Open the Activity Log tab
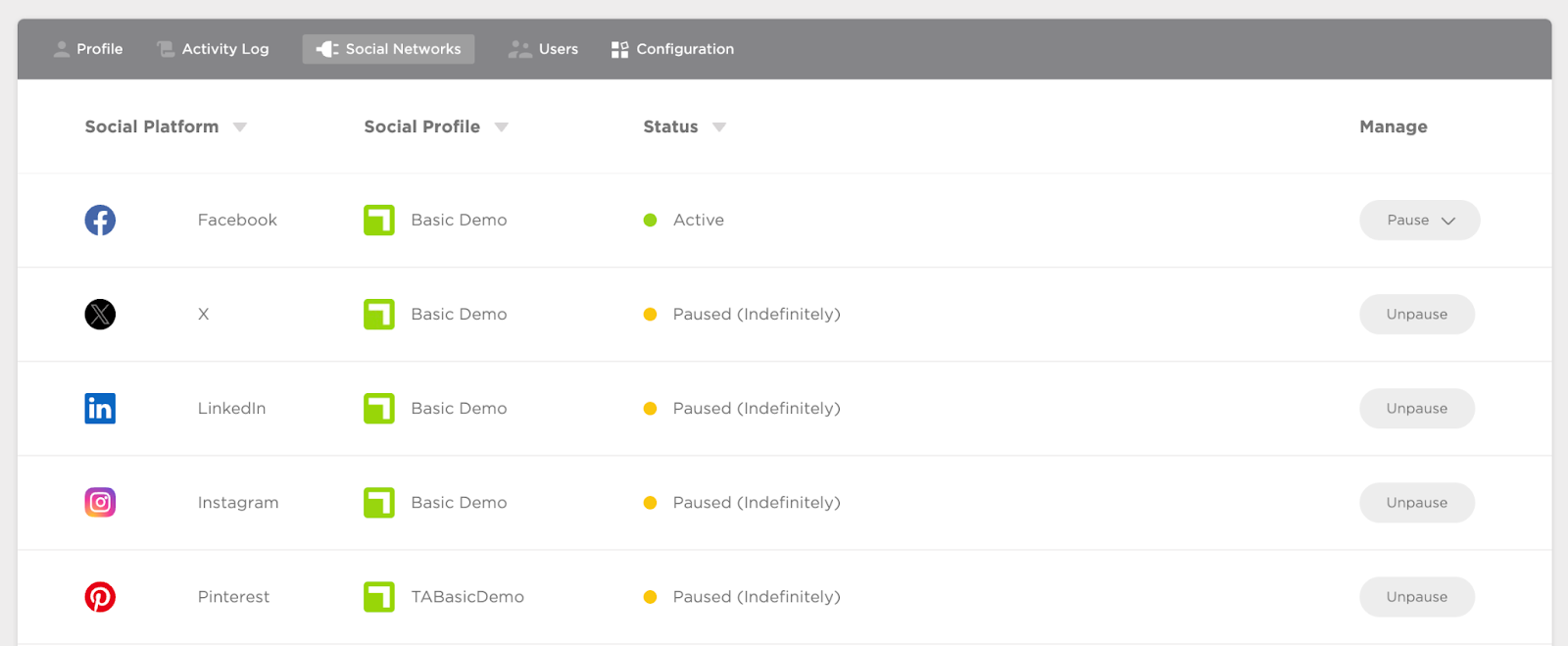Viewport: 1568px width, 646px height. click(x=213, y=49)
